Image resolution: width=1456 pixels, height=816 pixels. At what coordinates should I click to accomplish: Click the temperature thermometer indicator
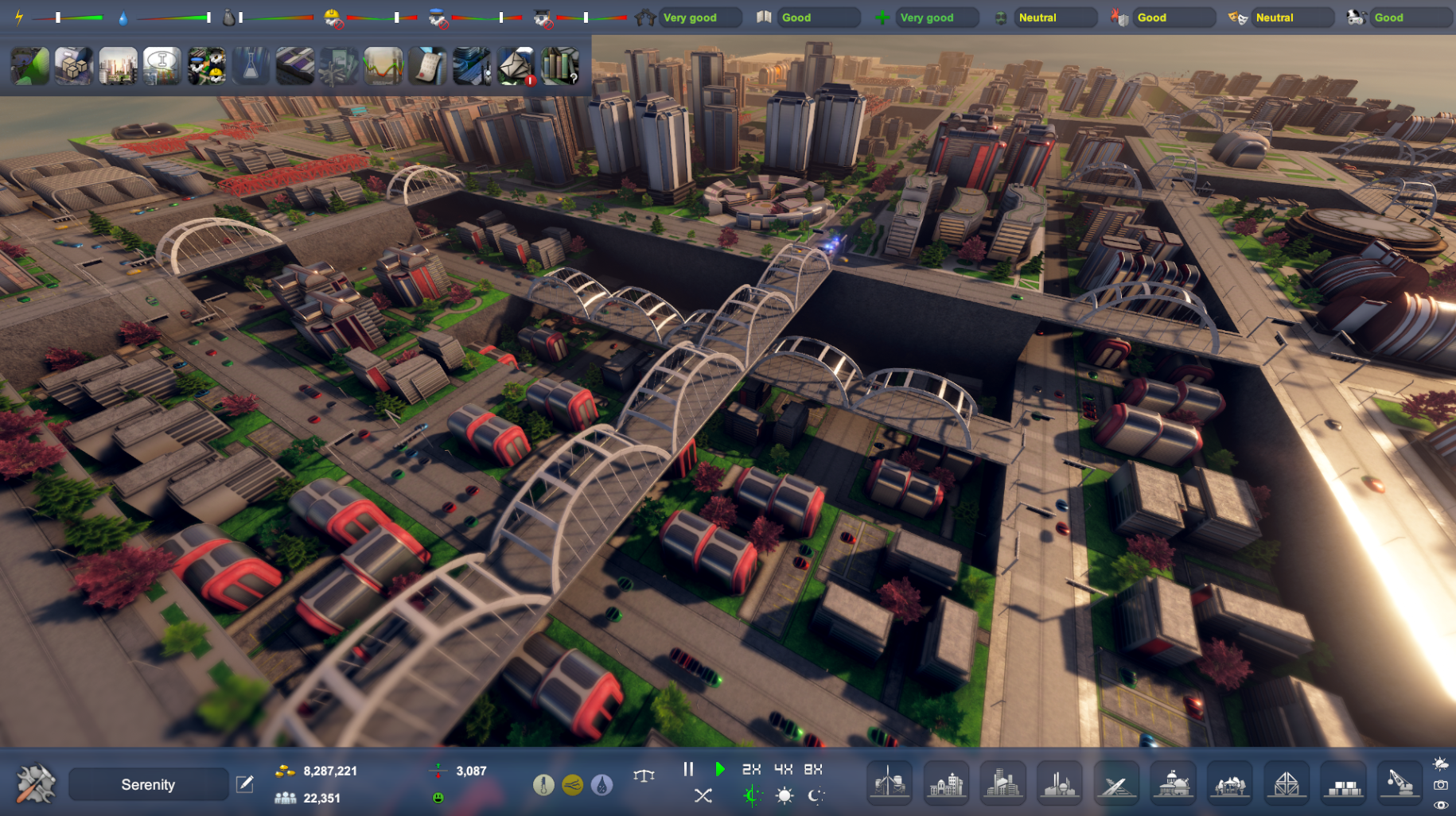[x=543, y=786]
